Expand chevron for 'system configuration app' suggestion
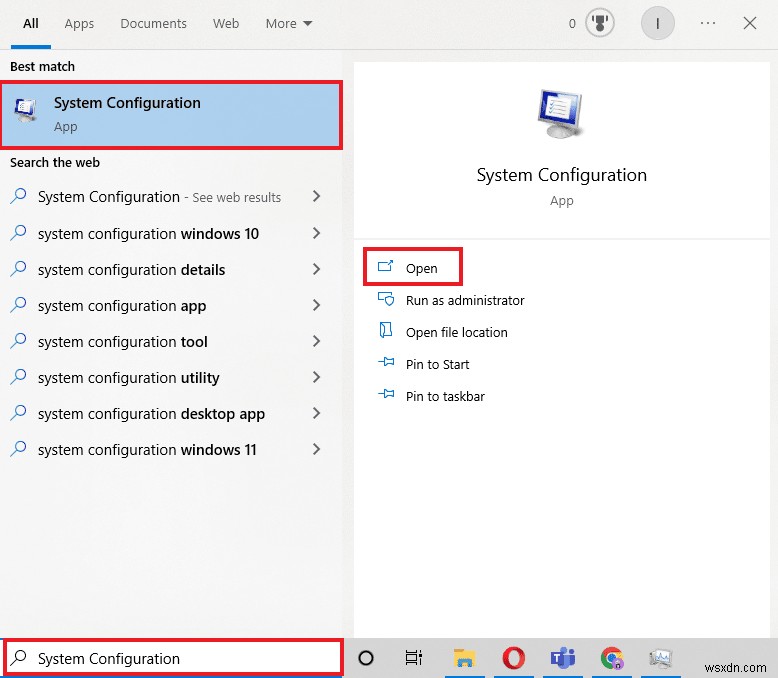This screenshot has width=778, height=678. tap(317, 305)
